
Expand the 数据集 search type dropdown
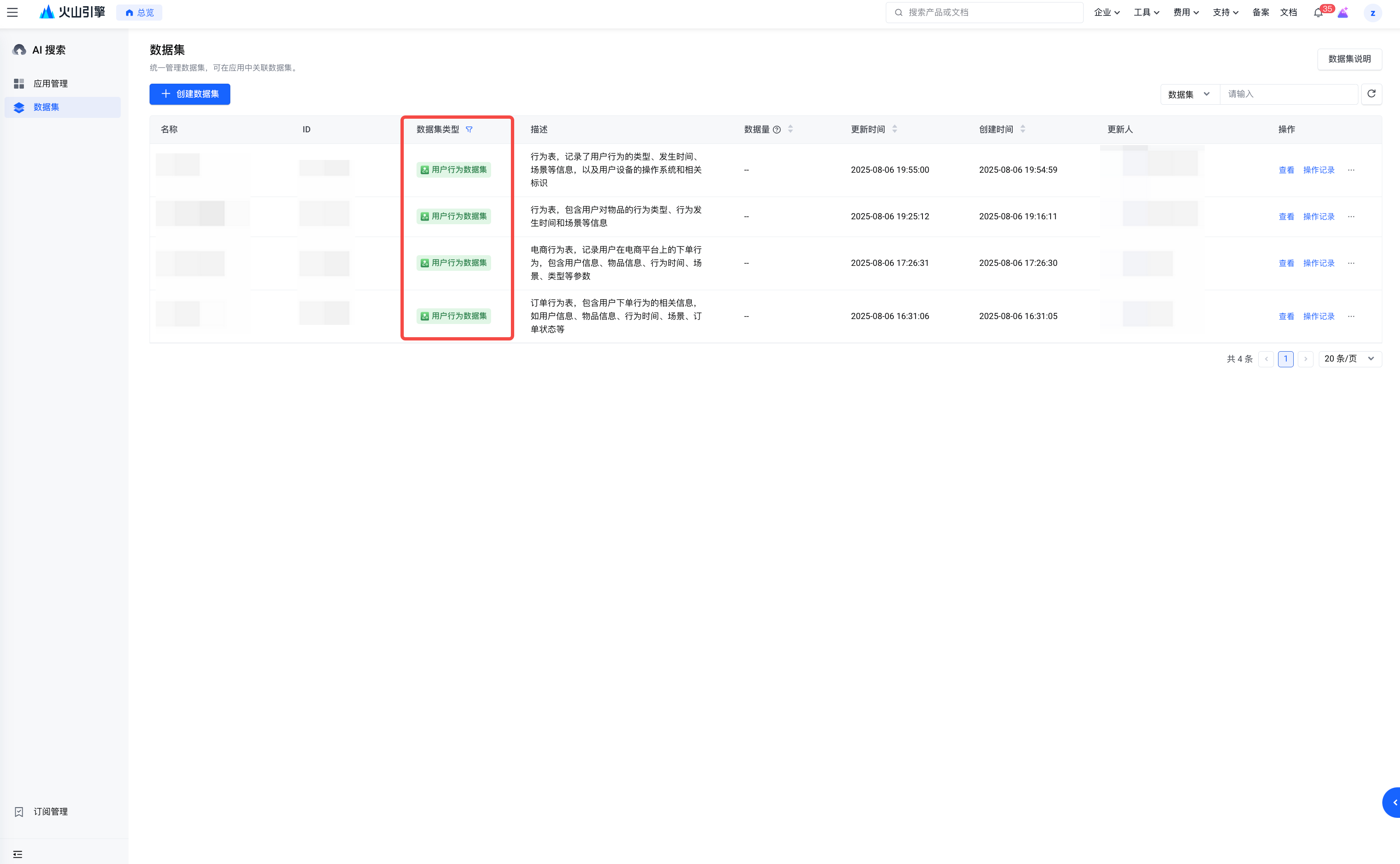[x=1189, y=94]
